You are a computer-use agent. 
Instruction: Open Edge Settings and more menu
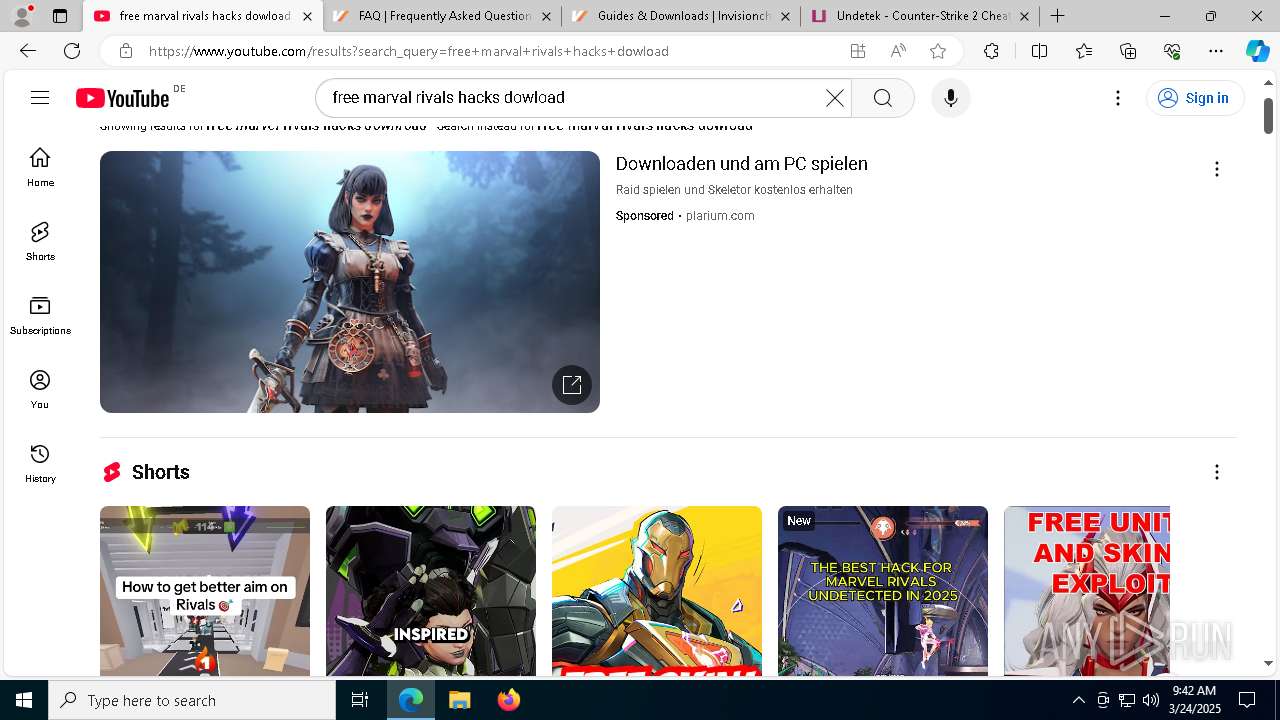1216,51
